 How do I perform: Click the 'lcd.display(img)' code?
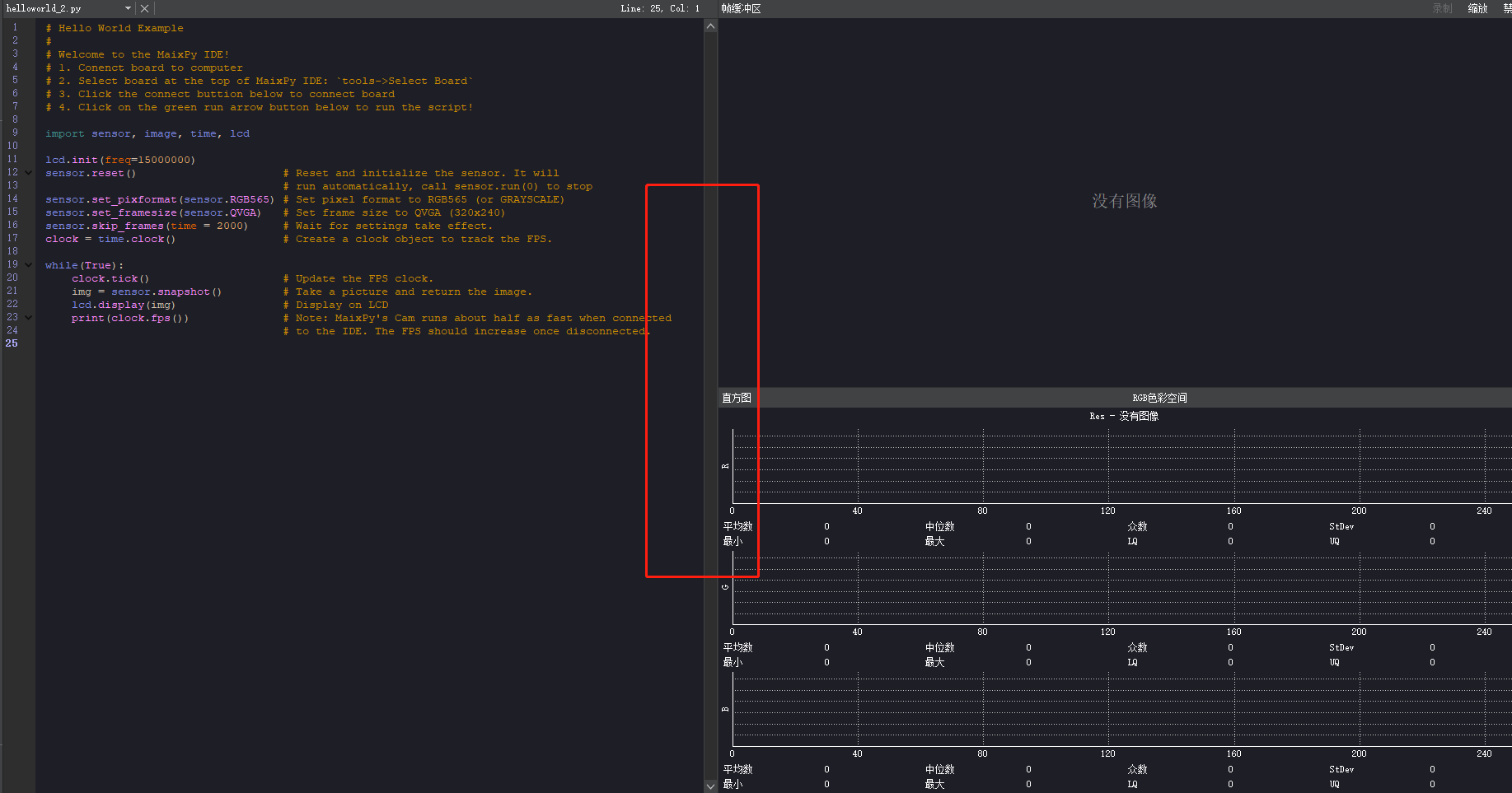(x=124, y=305)
